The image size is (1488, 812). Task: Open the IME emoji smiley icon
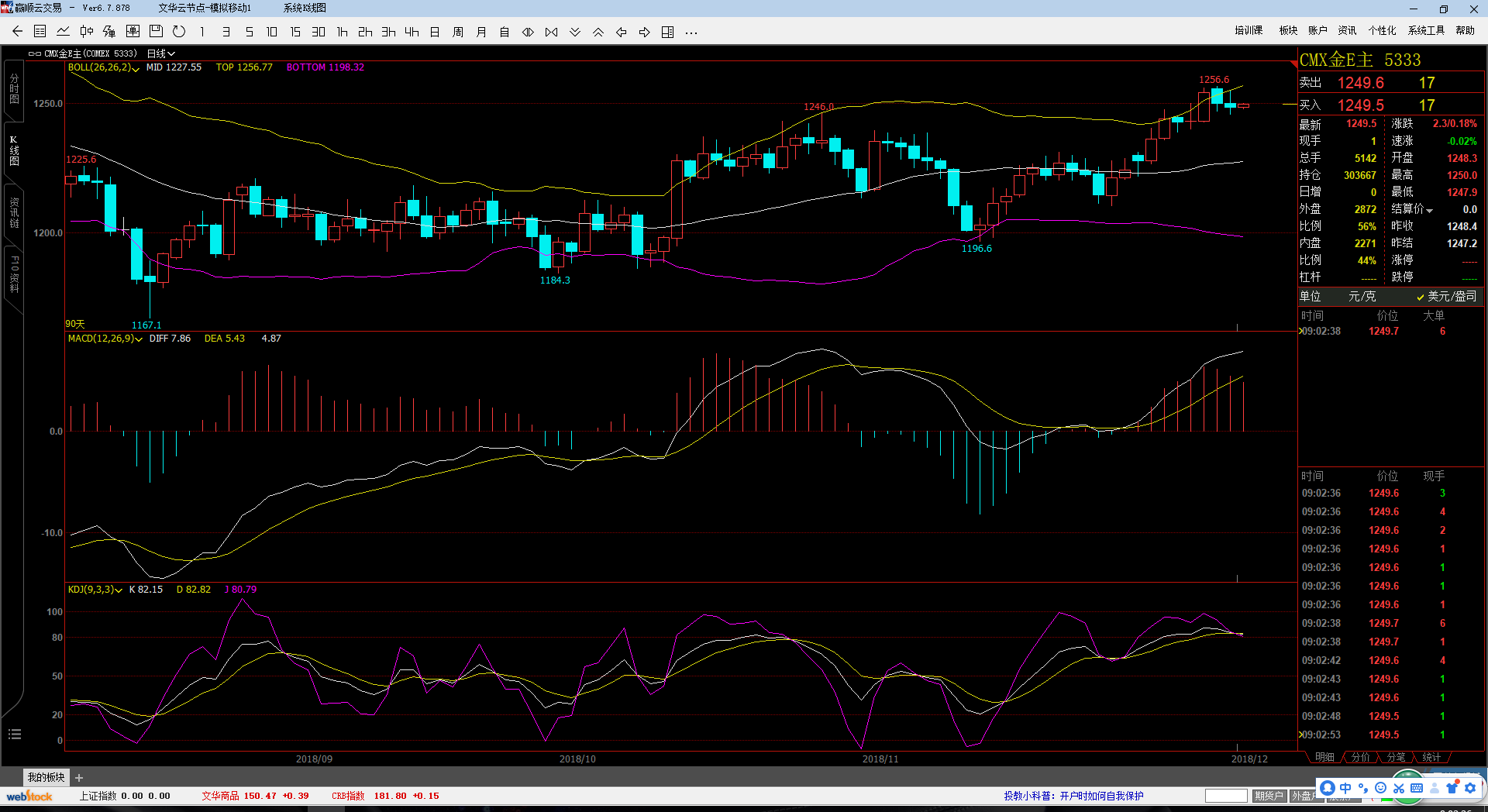[1380, 788]
